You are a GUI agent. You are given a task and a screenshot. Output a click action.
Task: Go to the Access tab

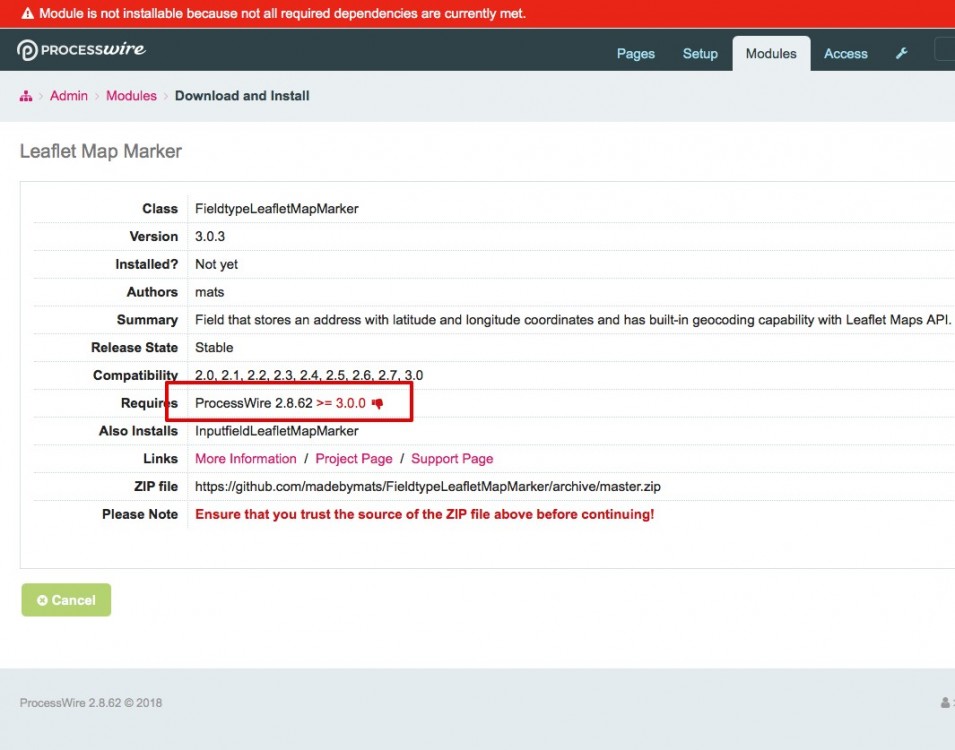(845, 54)
